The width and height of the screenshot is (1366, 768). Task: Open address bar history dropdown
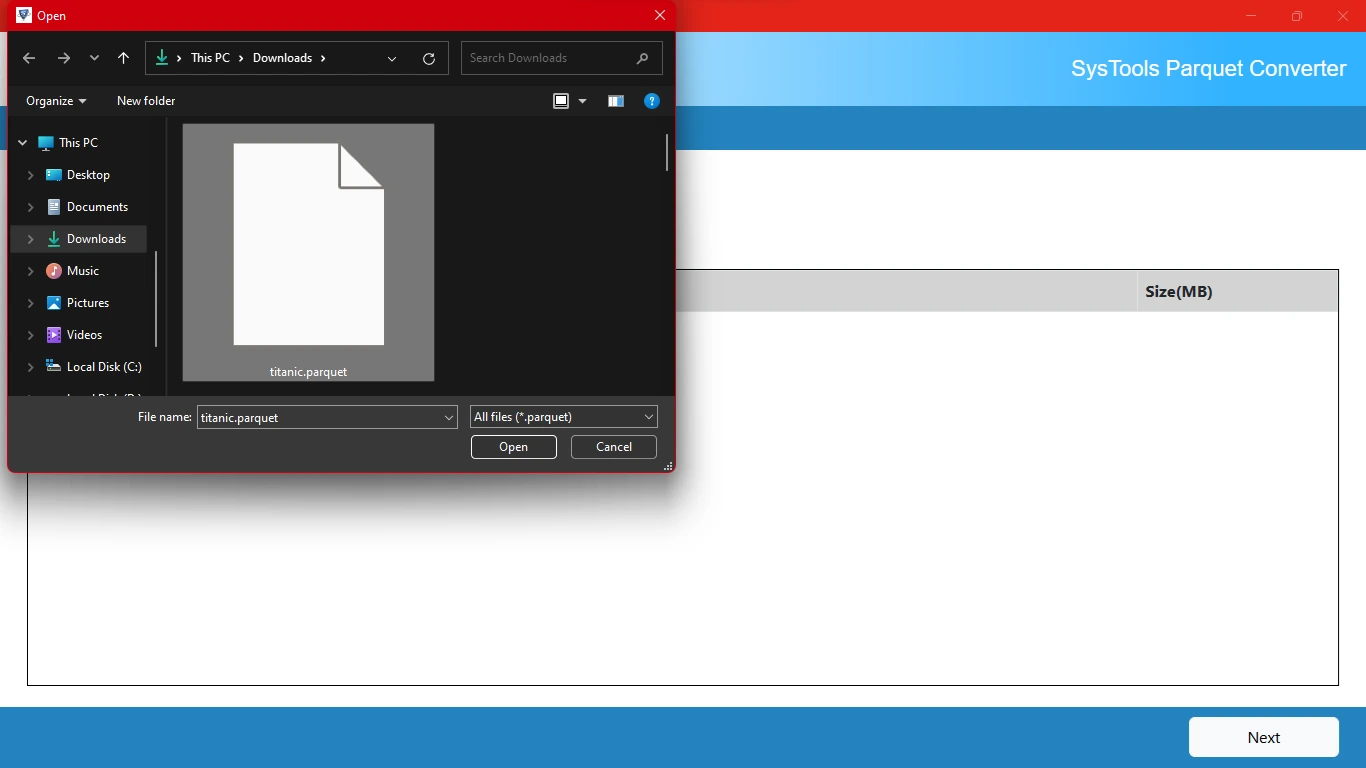pos(392,58)
